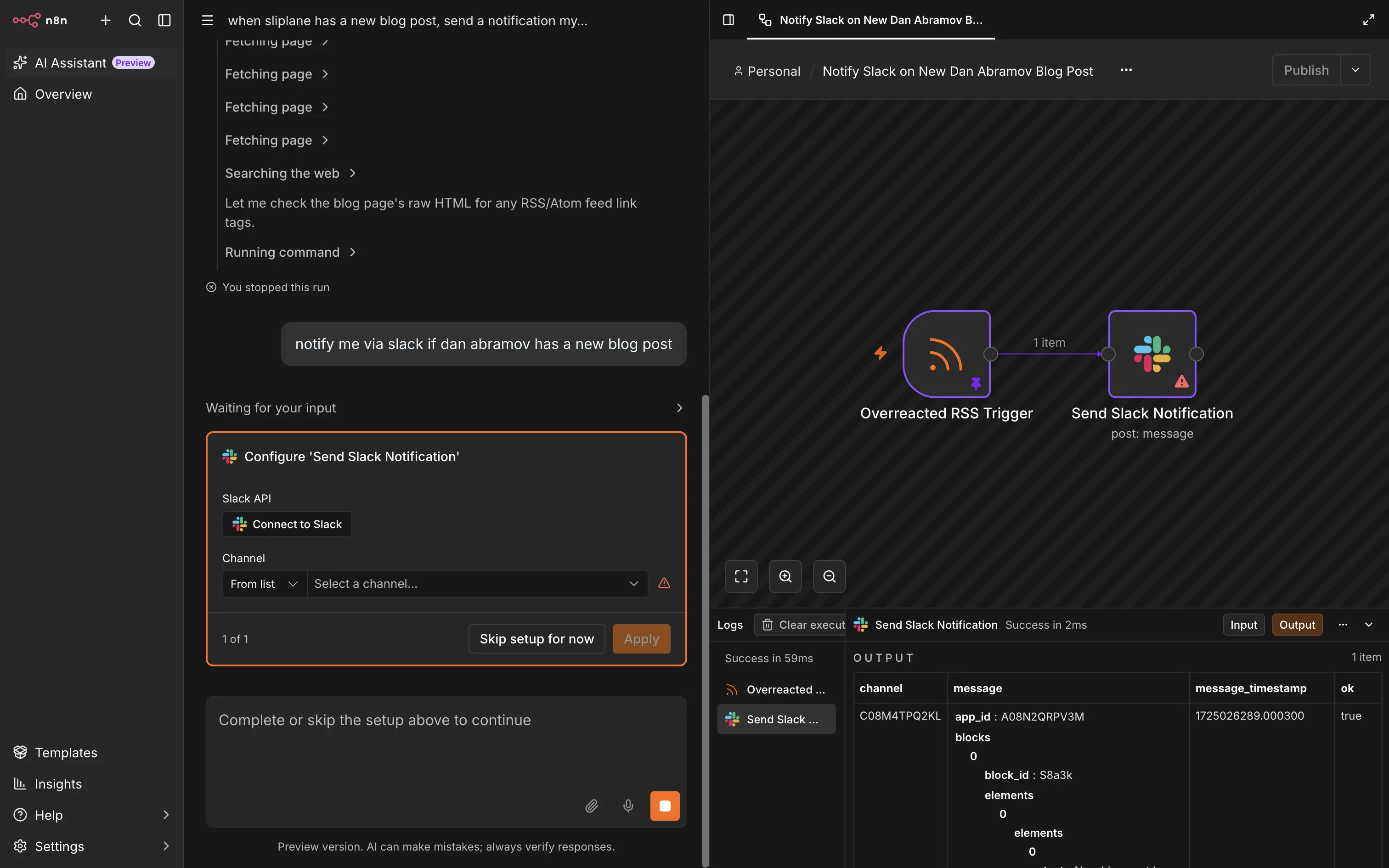
Task: Click ok column value true
Action: click(1350, 716)
